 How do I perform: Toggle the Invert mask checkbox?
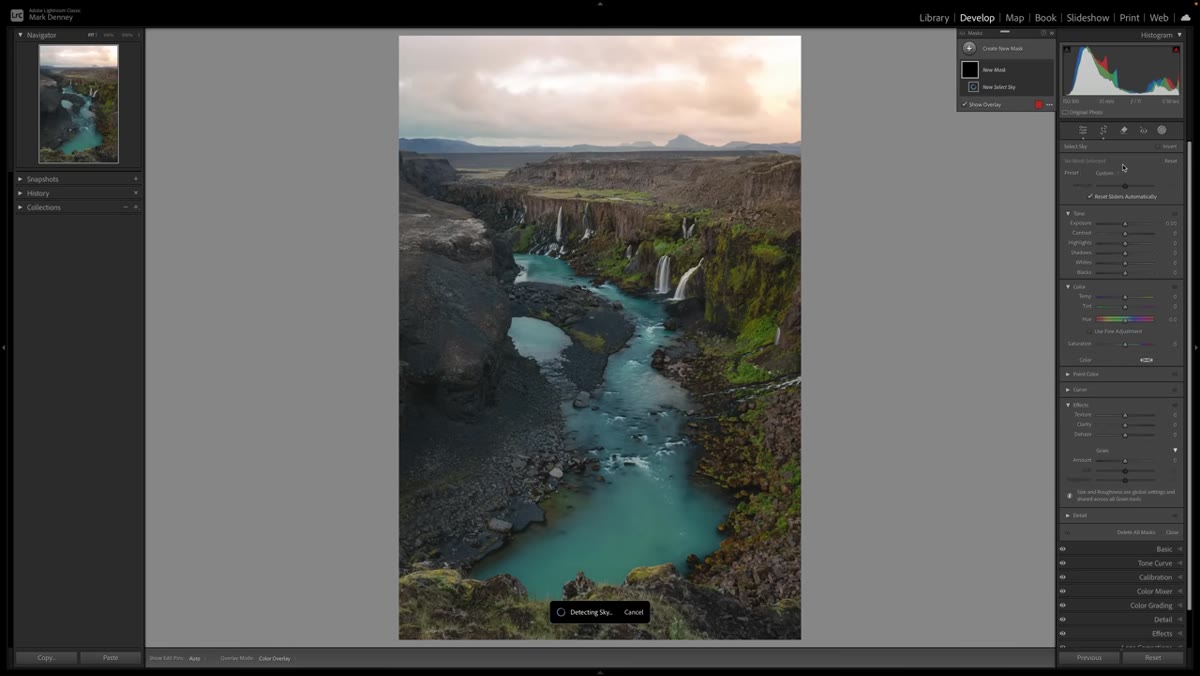(x=1158, y=146)
